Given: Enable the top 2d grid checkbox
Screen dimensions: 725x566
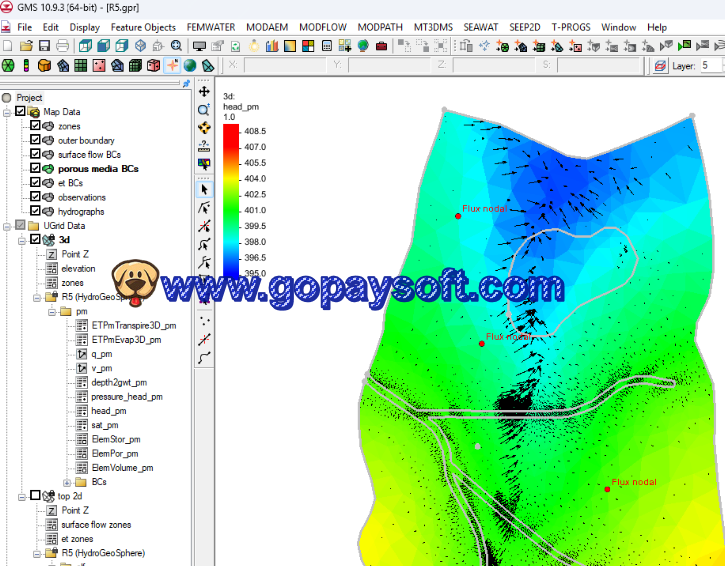Looking at the screenshot, I should coord(35,495).
